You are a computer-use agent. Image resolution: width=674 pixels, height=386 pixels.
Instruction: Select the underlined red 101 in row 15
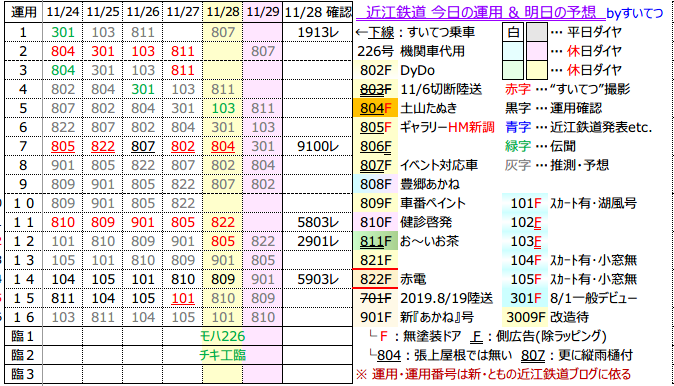pos(183,298)
